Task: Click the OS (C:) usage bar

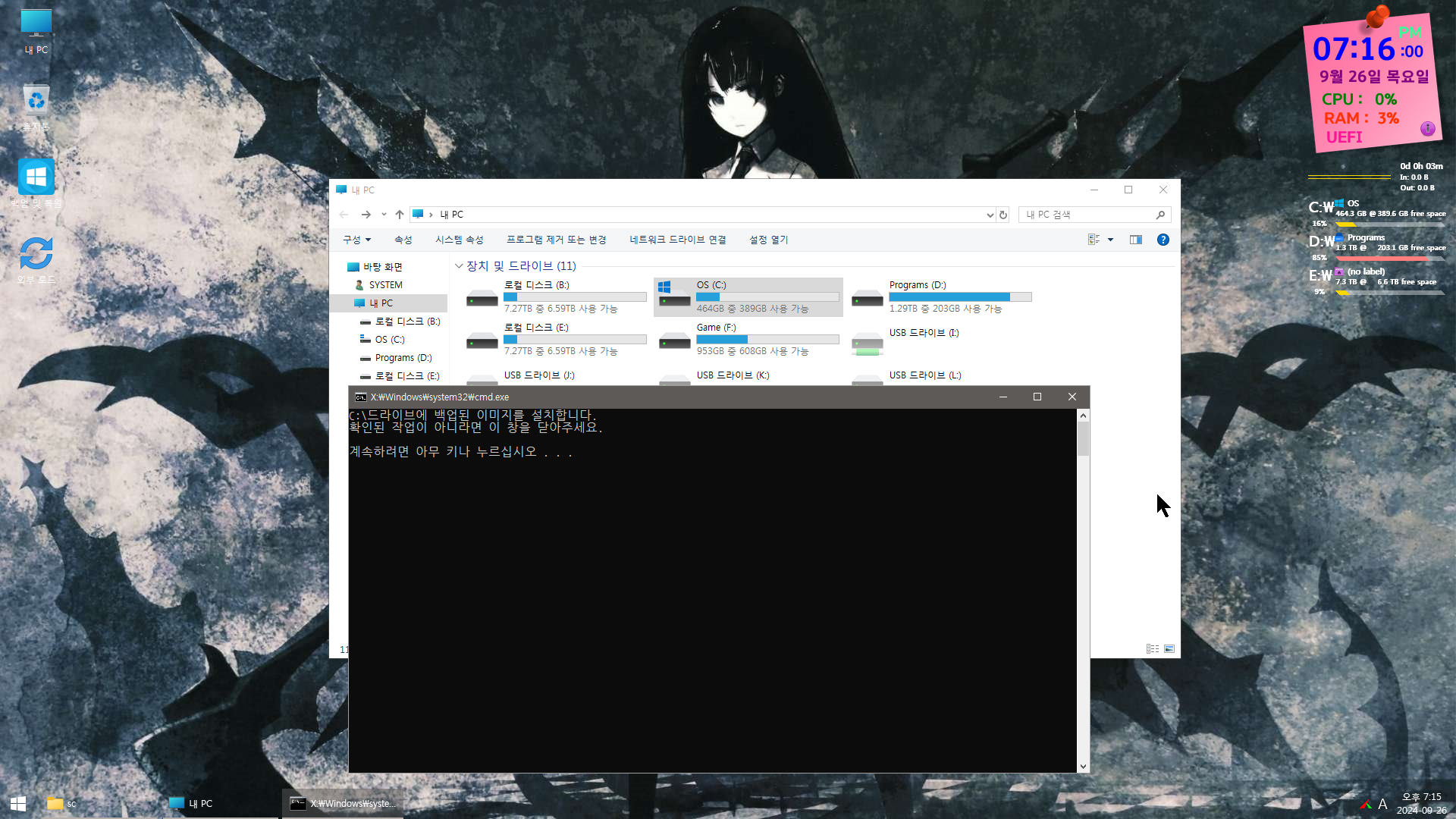Action: 767,297
